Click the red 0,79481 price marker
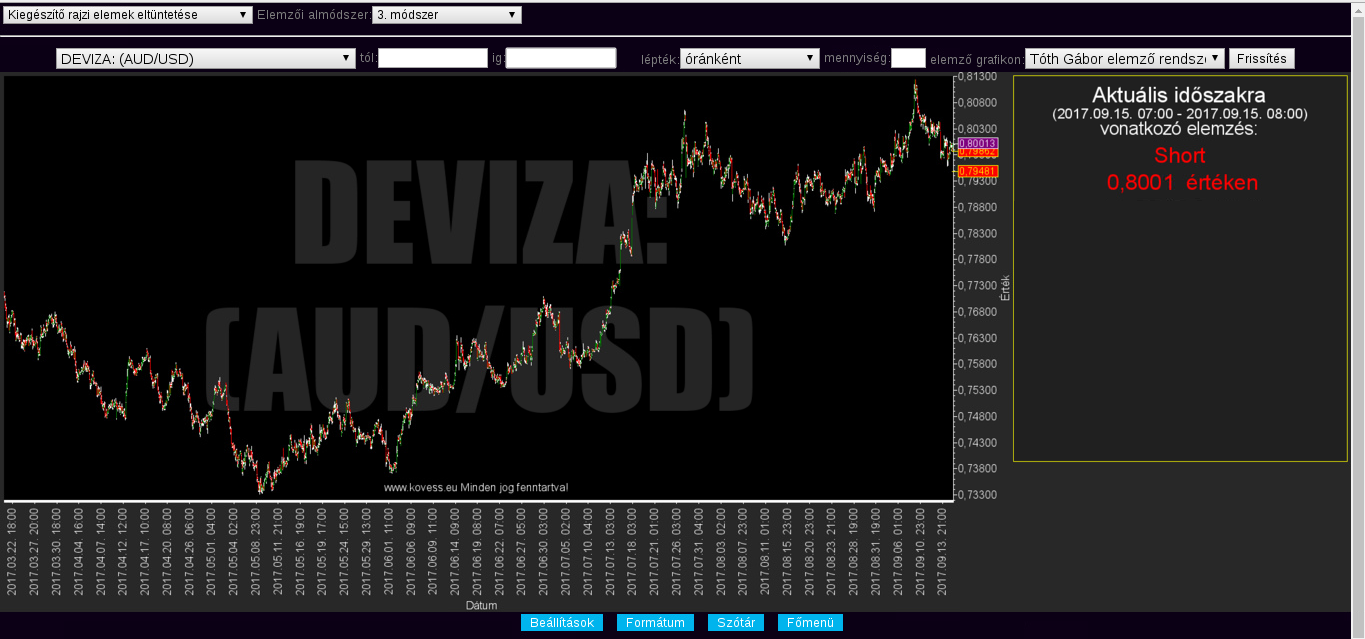Image resolution: width=1365 pixels, height=639 pixels. coord(978,171)
